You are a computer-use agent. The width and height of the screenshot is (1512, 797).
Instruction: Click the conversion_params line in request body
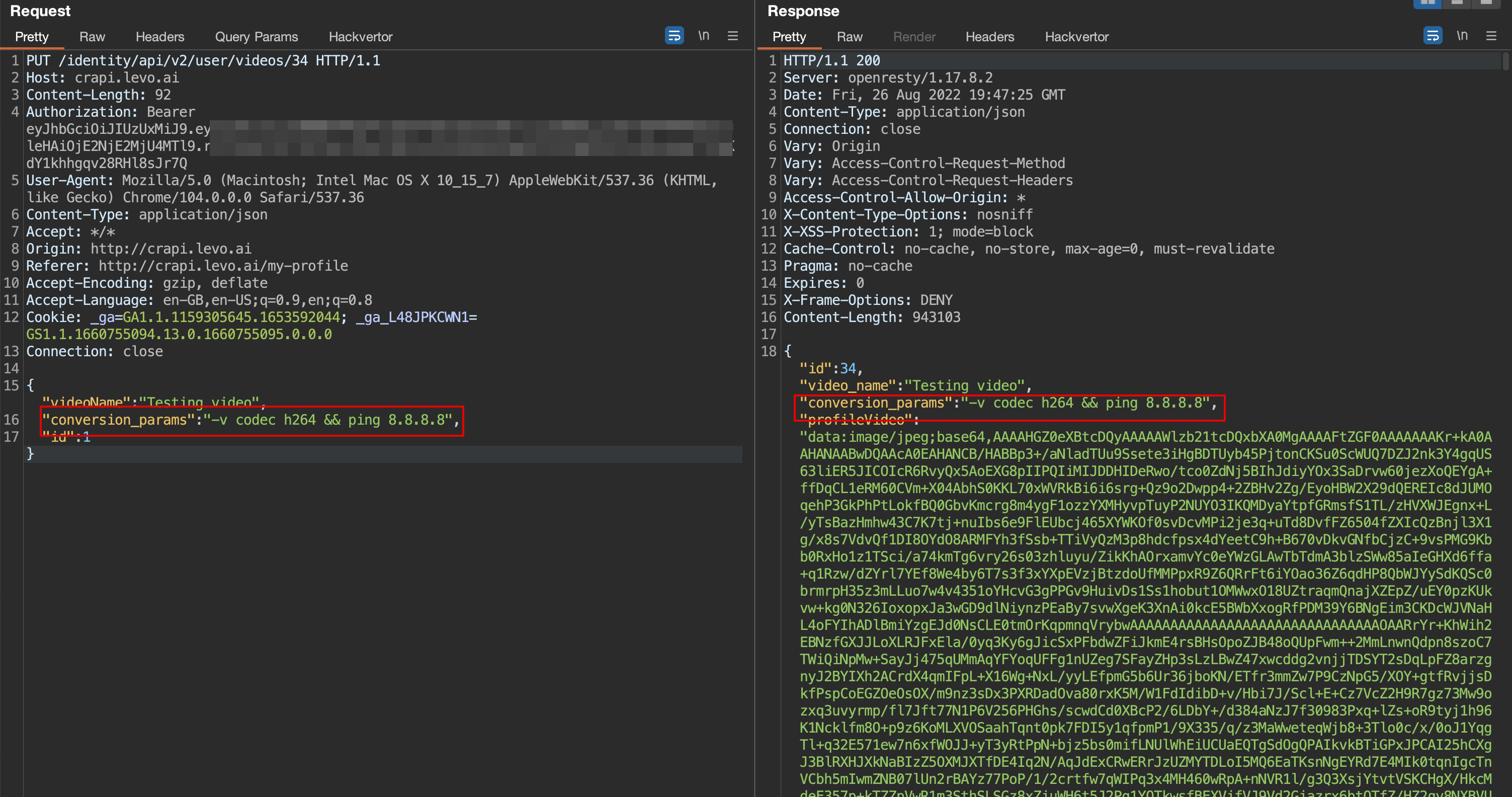[x=250, y=420]
